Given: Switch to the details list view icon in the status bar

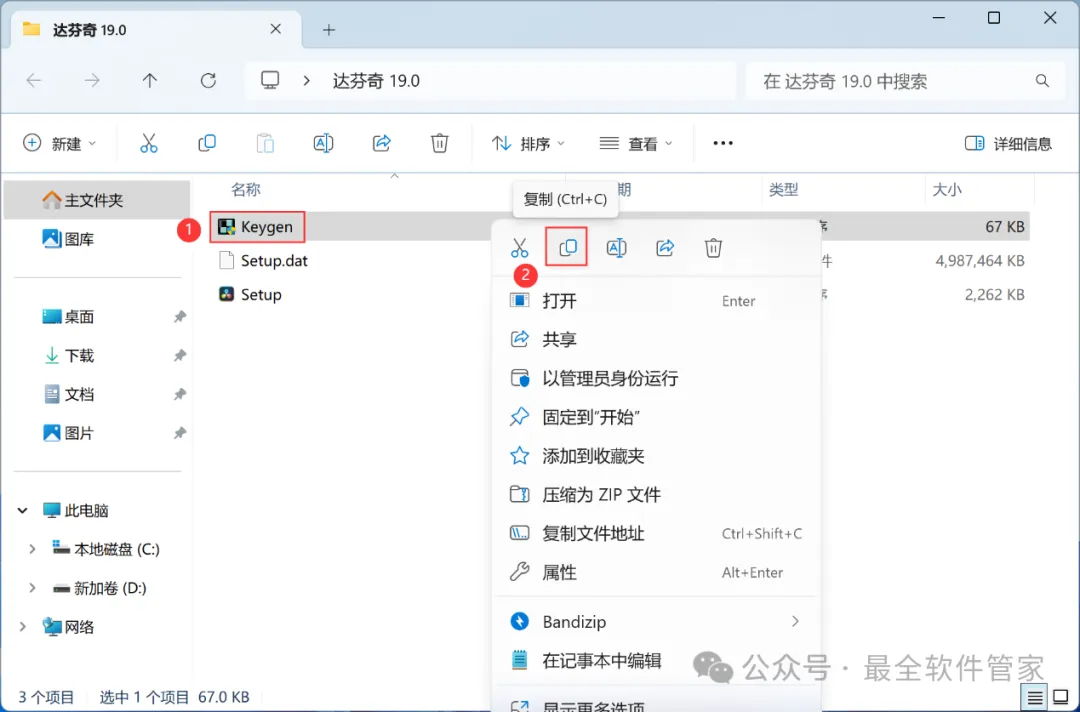Looking at the screenshot, I should click(1035, 698).
